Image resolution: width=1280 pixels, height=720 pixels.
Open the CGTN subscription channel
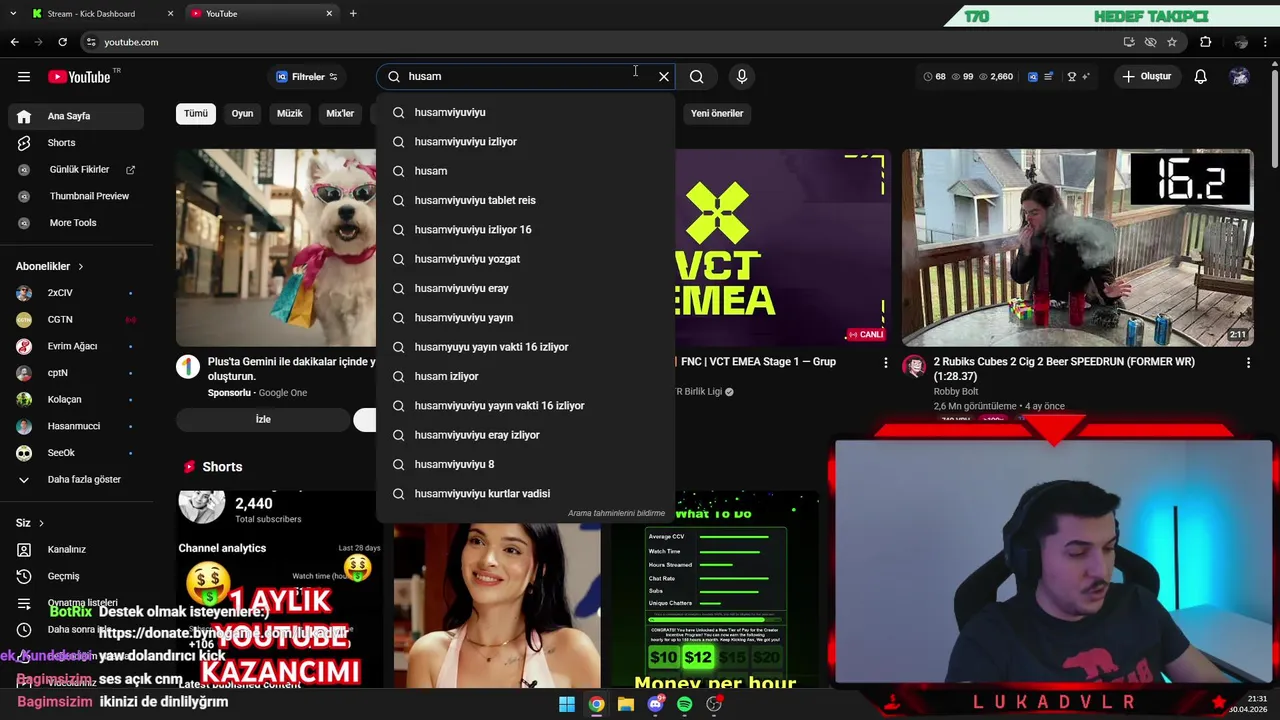pos(76,320)
